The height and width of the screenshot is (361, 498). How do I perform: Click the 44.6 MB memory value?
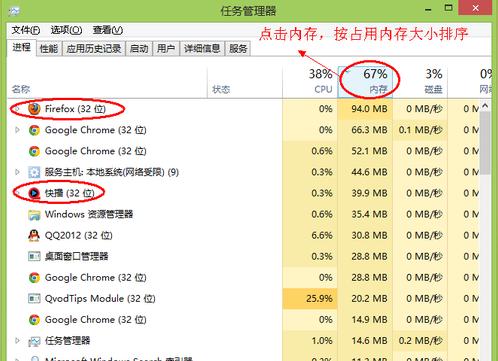pos(369,172)
